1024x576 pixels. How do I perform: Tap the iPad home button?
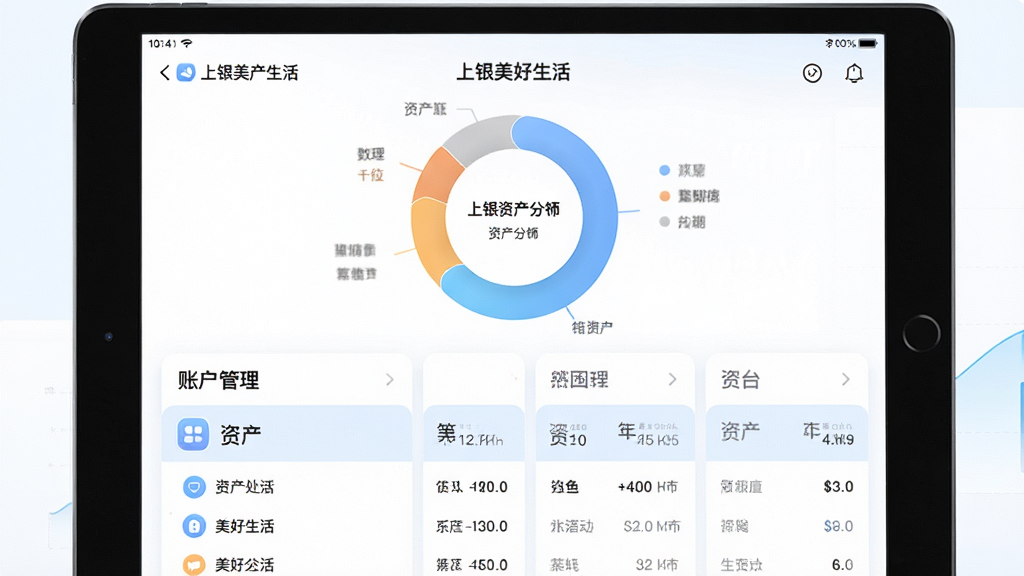click(x=921, y=333)
